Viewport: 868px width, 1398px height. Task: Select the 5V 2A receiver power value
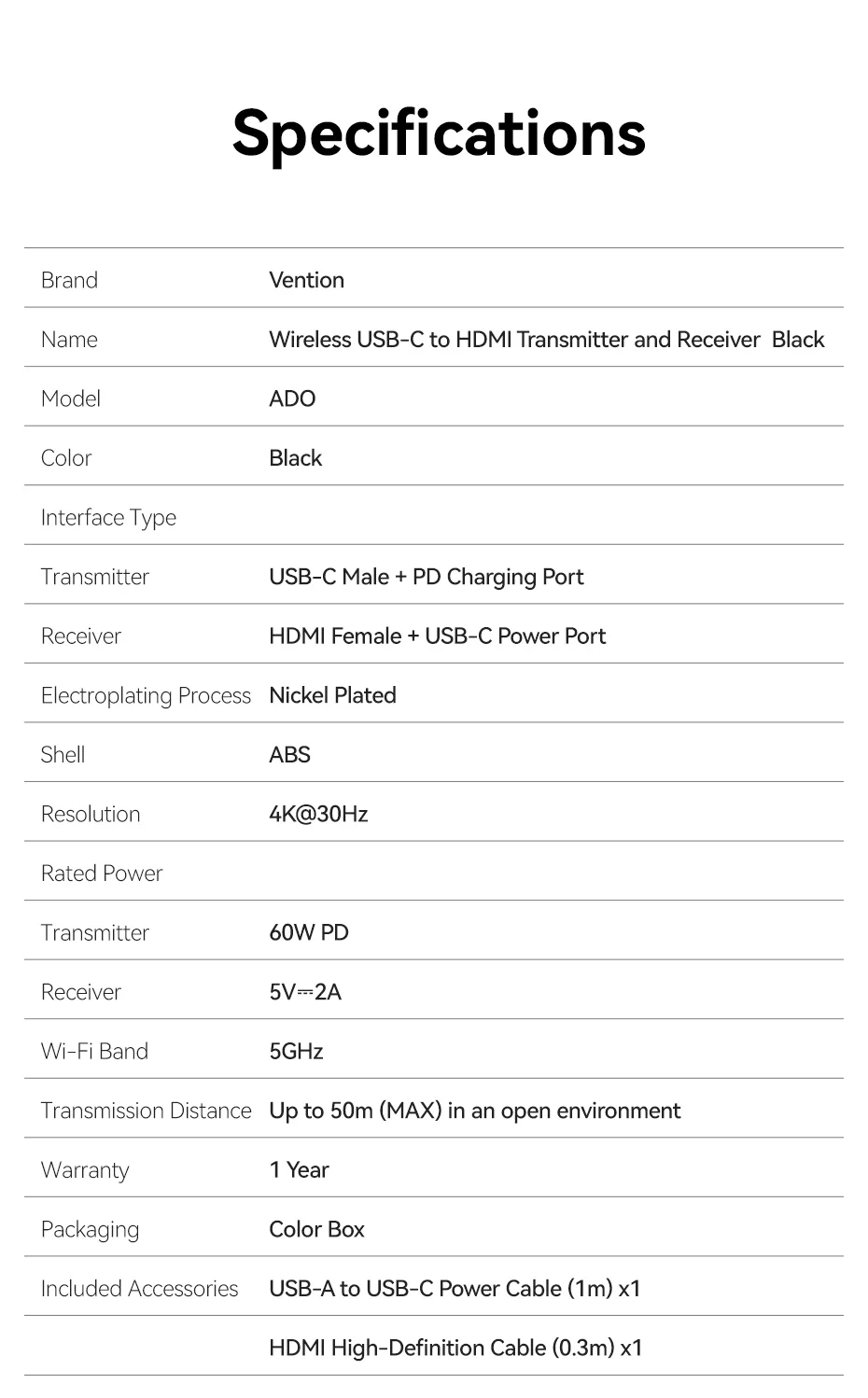tap(305, 992)
